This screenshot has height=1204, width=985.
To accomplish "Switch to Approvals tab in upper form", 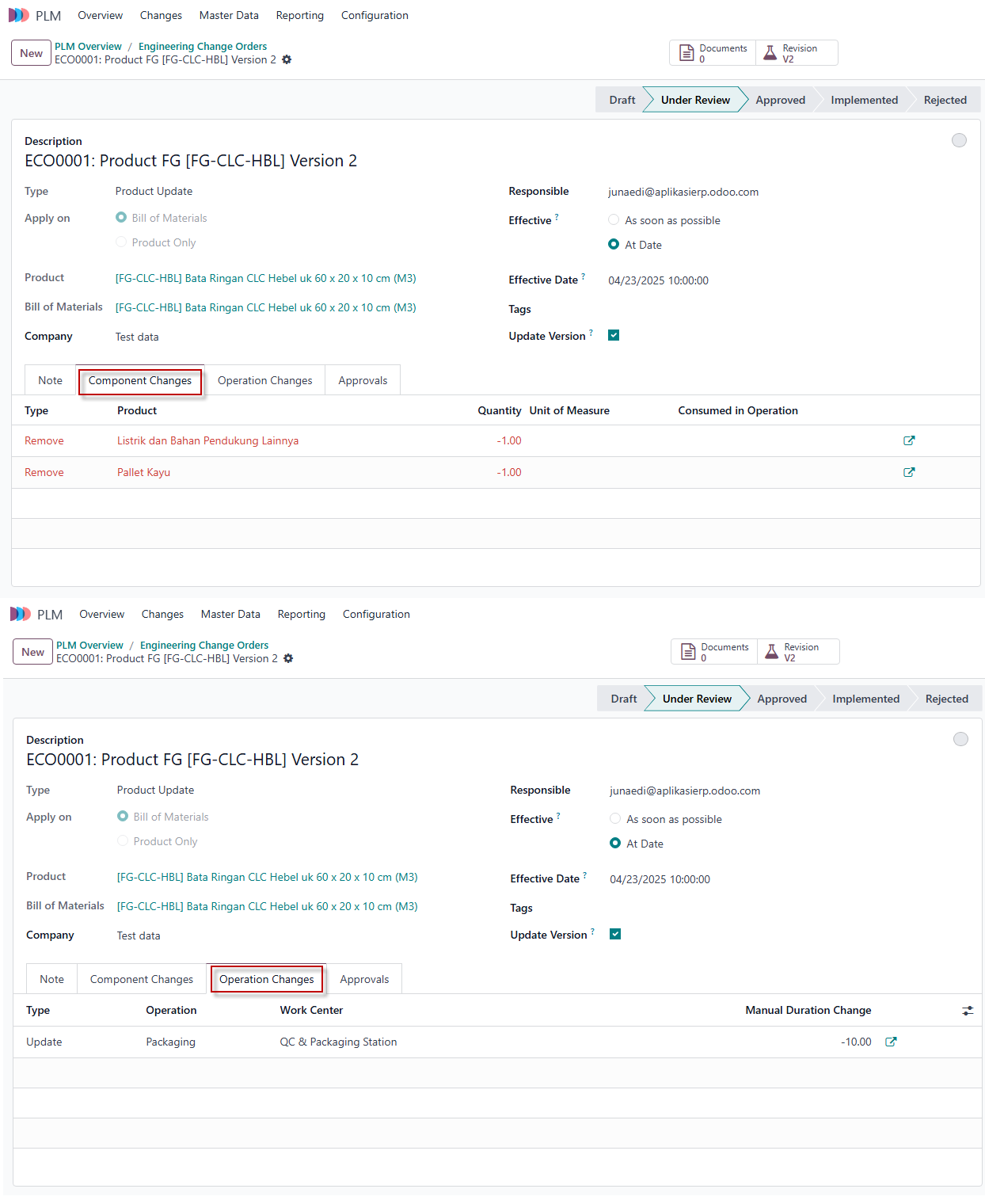I will 363,380.
